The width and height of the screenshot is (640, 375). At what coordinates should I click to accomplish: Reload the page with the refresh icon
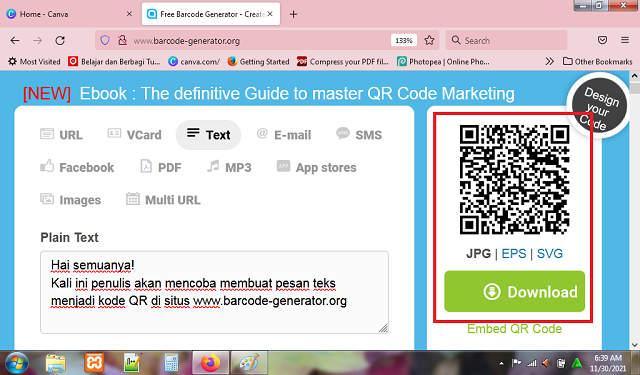(60, 40)
